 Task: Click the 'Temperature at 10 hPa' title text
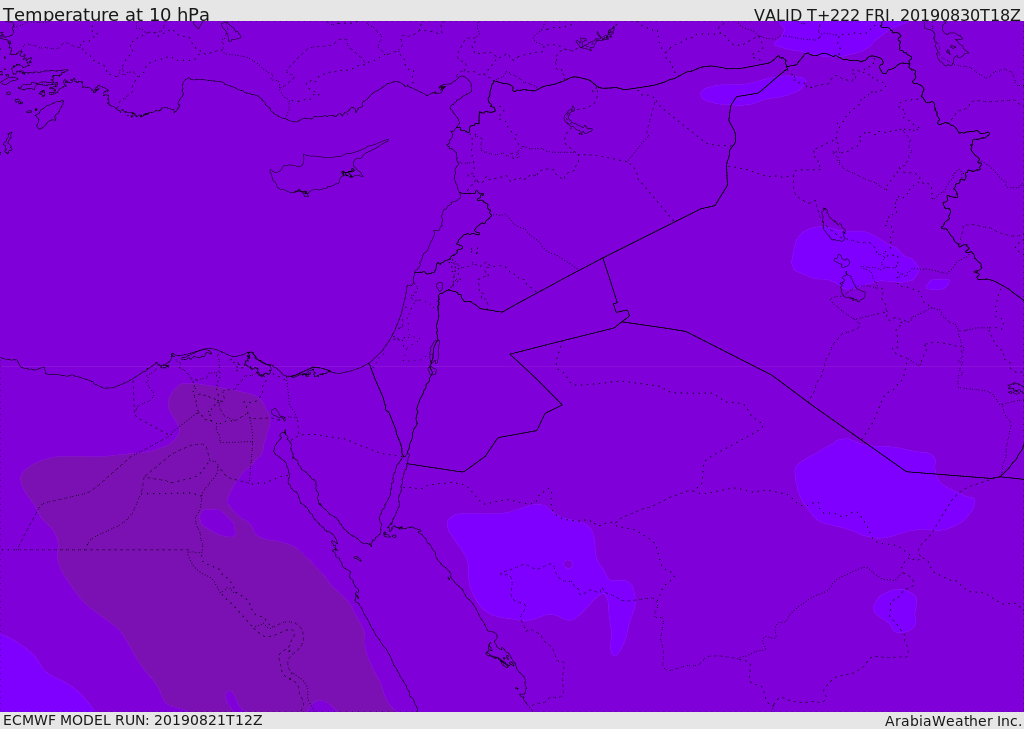(106, 14)
